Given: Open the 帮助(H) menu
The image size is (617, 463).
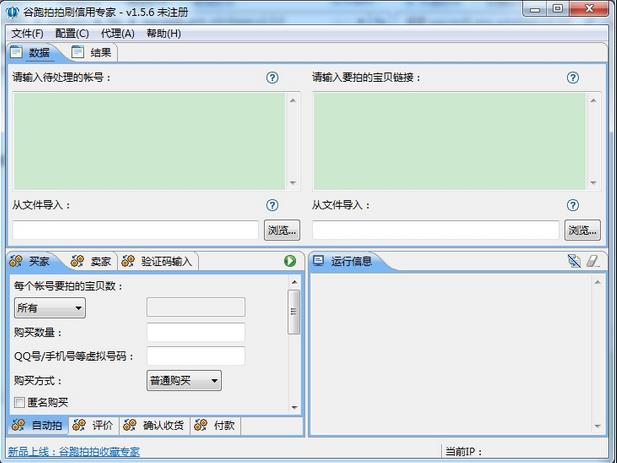Looking at the screenshot, I should [x=164, y=33].
